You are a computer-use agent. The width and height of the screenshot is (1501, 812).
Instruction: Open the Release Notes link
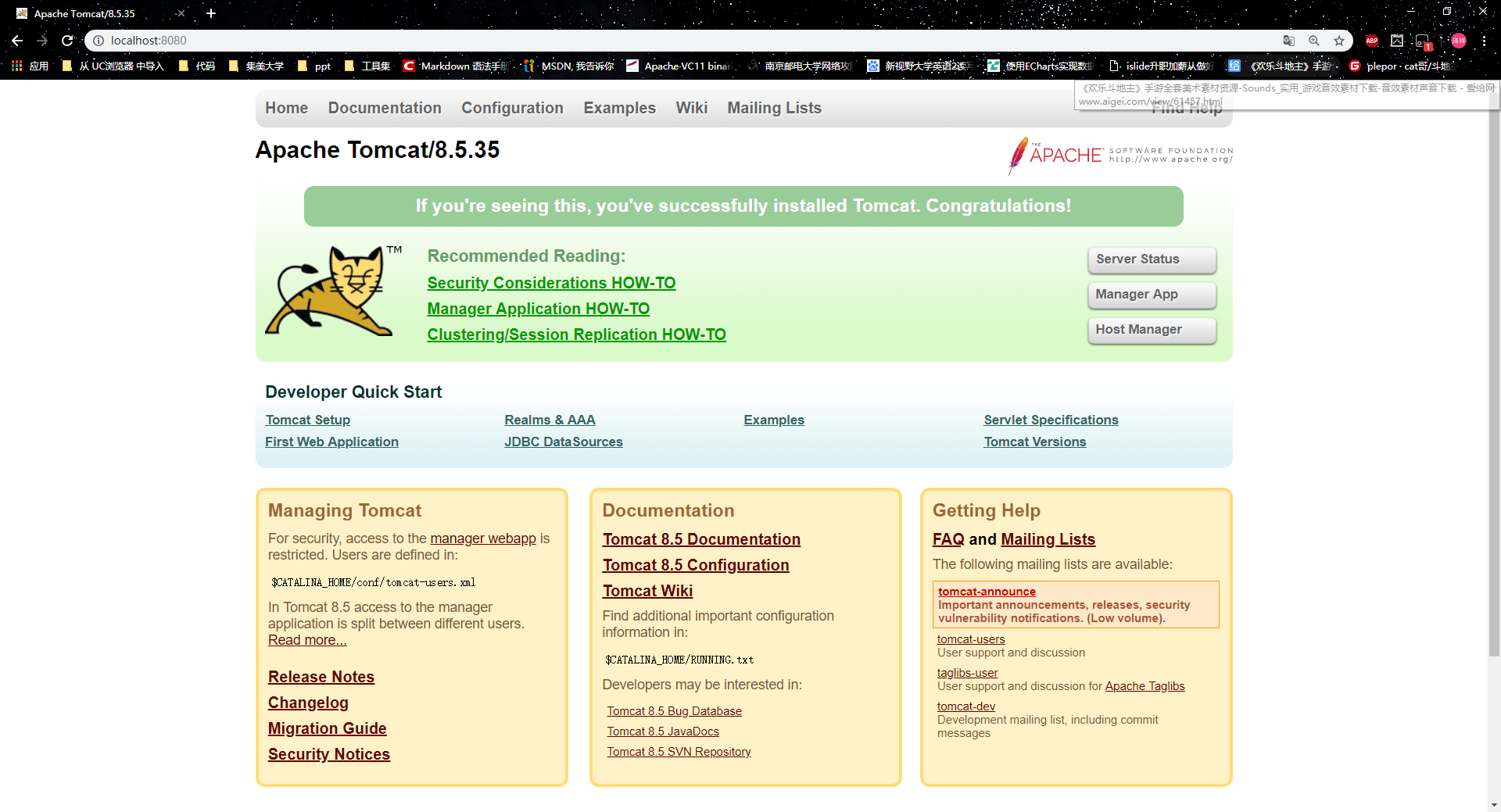click(321, 677)
